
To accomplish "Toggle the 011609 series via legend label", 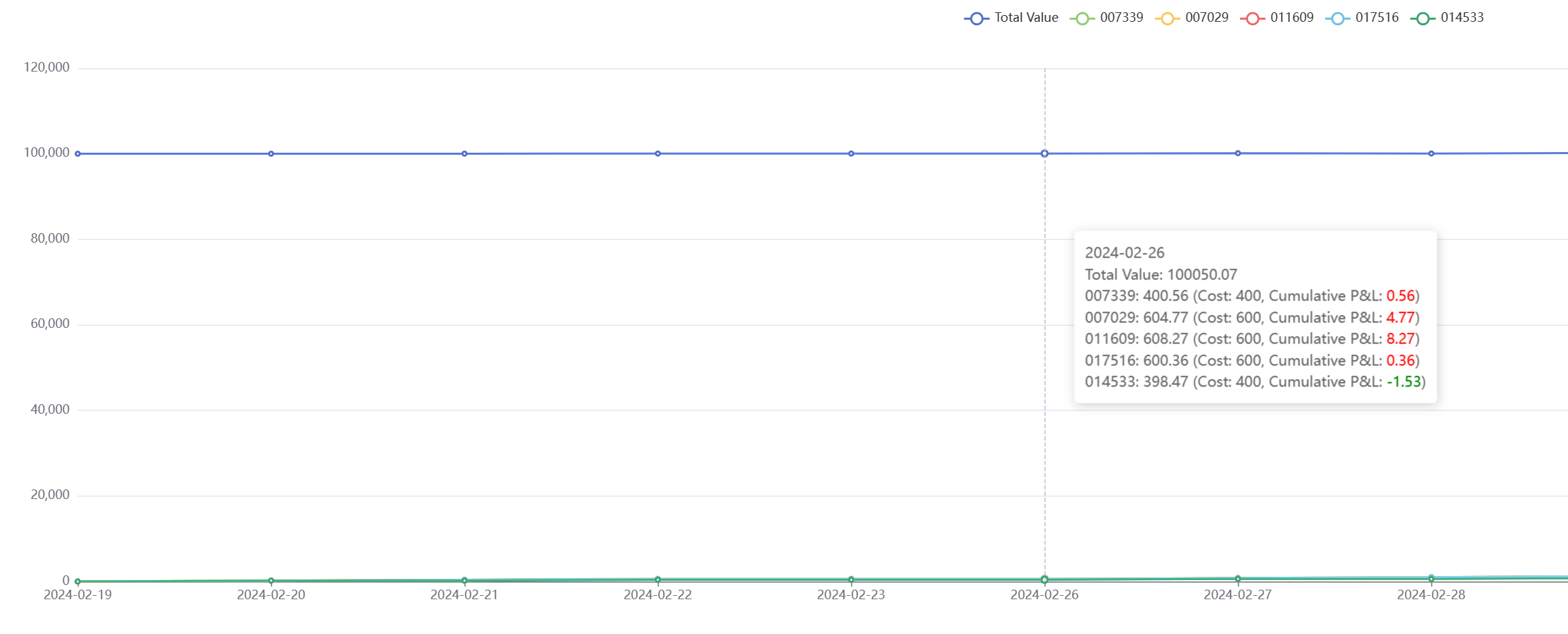I will pos(1291,18).
